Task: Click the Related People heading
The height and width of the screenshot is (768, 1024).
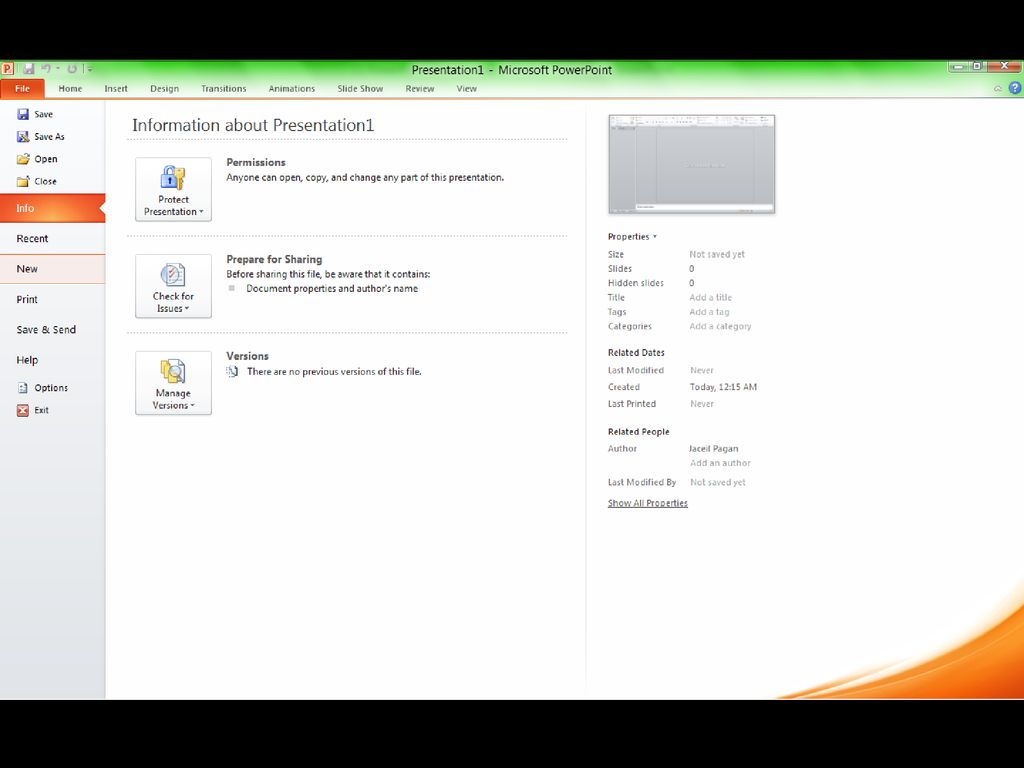Action: pyautogui.click(x=638, y=432)
